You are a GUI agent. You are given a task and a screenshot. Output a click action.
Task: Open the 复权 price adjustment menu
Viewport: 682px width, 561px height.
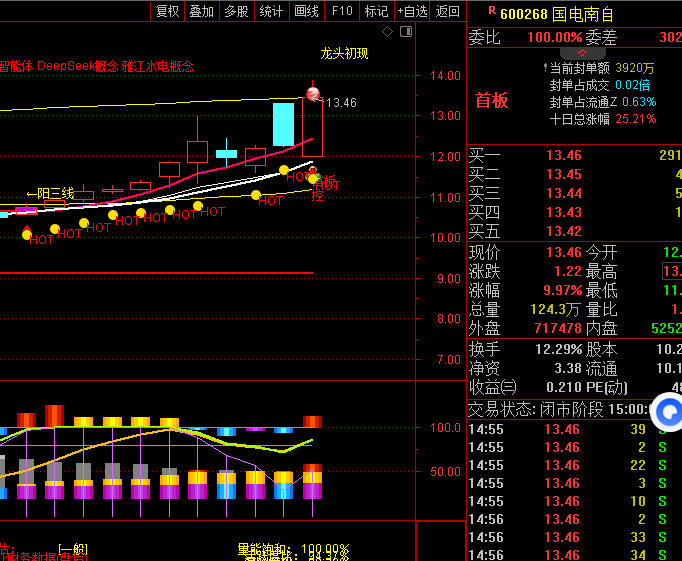(x=168, y=11)
